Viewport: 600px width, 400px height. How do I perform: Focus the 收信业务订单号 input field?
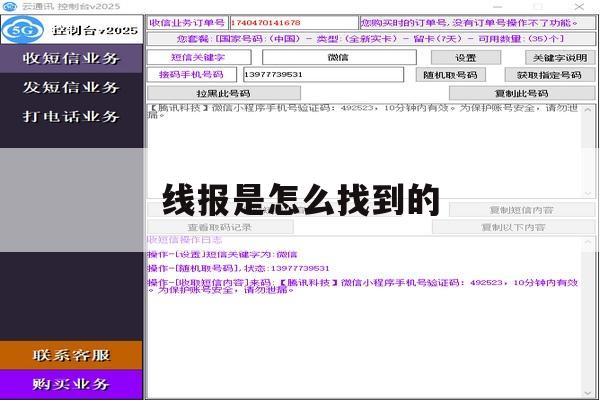tap(293, 23)
